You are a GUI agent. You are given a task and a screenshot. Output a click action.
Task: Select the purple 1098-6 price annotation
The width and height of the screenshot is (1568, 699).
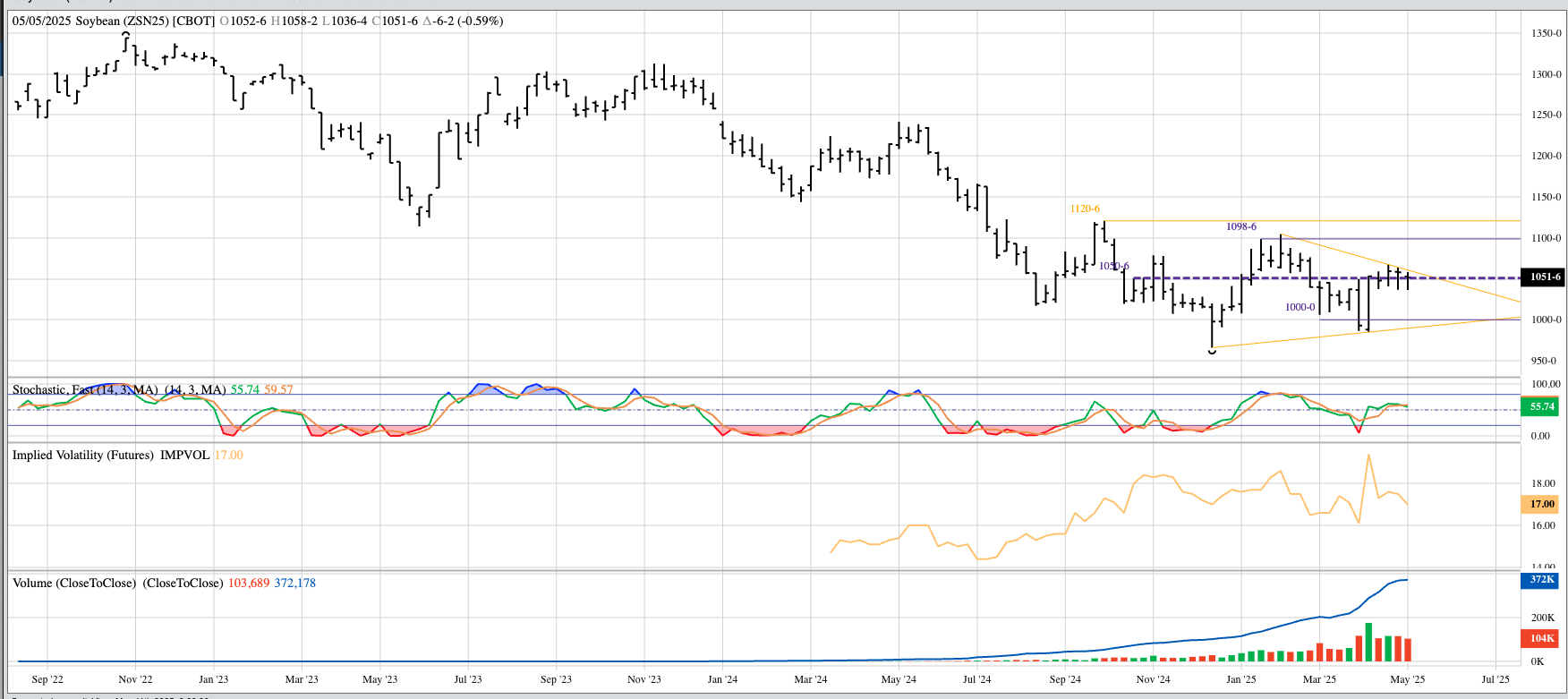(1240, 226)
